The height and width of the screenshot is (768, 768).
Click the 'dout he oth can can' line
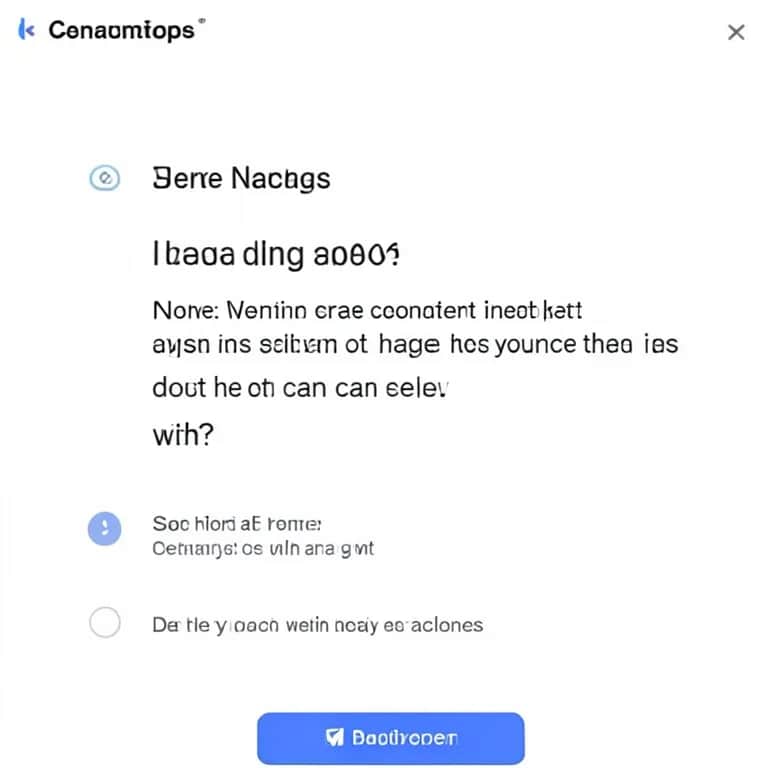tap(300, 388)
